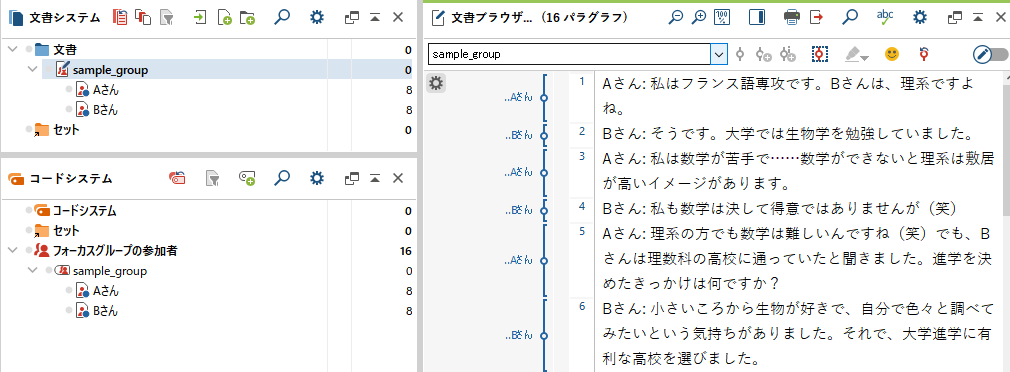Reset code activations in Code System (コードシステム) panel
The image size is (1010, 372).
177,178
